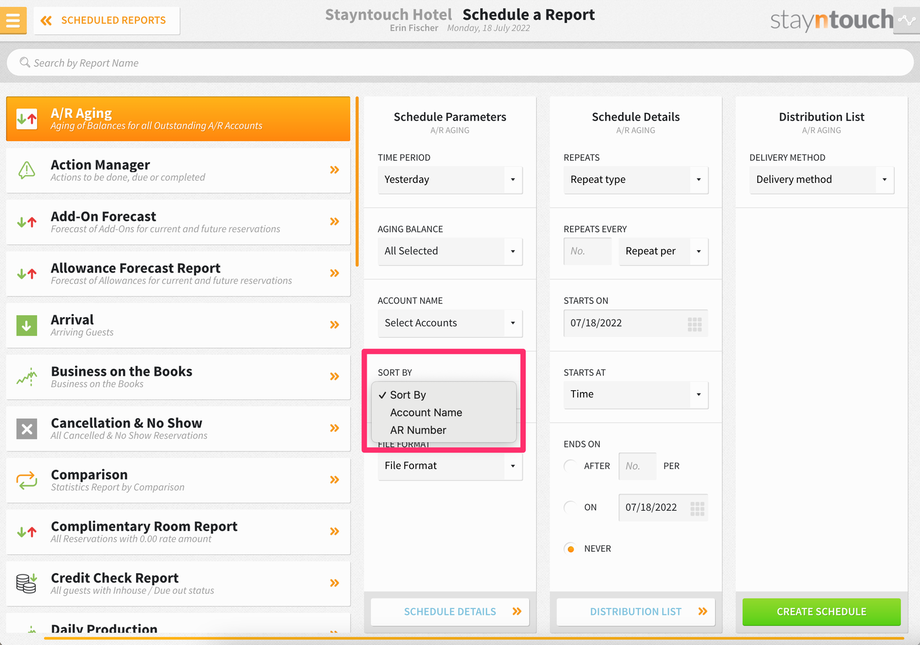This screenshot has width=920, height=645.
Task: Open the Time Period Yesterday dropdown
Action: pyautogui.click(x=450, y=180)
